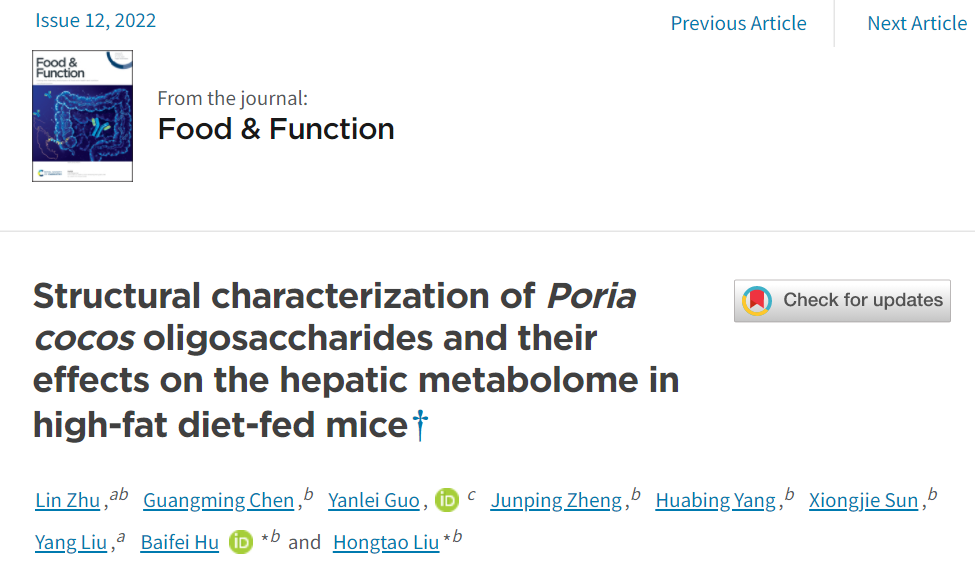Viewport: 975px width, 584px height.
Task: Click the bookmark icon in Check for updates
Action: pos(757,300)
